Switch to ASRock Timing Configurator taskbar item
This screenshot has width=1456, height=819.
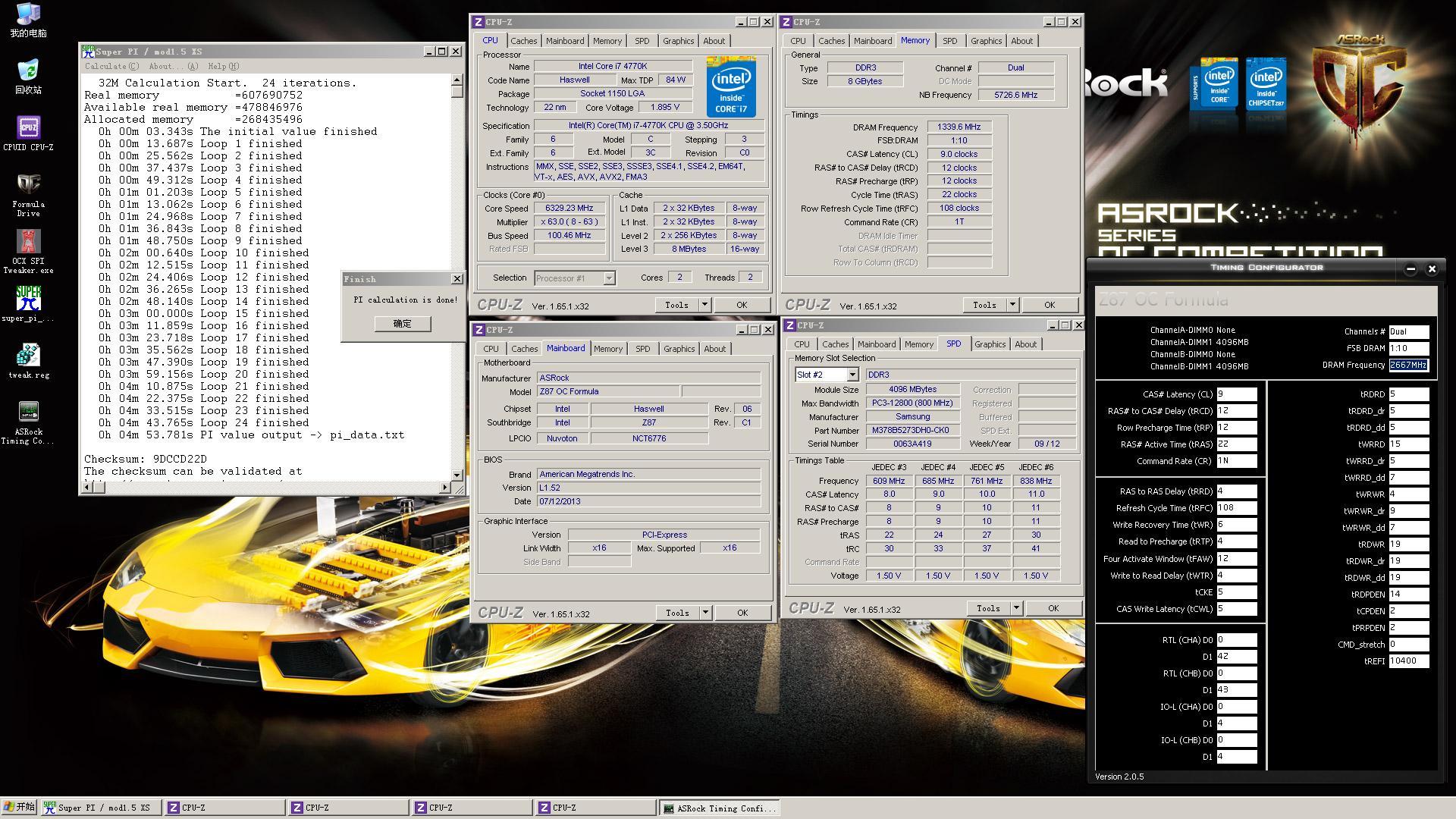[x=720, y=808]
